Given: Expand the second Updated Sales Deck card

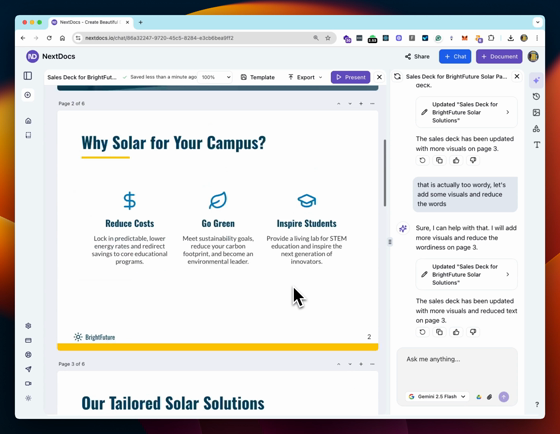Looking at the screenshot, I should (466, 274).
